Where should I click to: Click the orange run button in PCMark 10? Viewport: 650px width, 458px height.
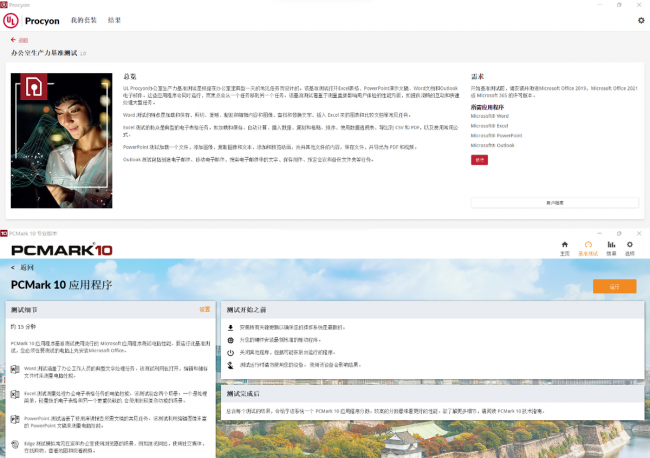click(x=614, y=286)
